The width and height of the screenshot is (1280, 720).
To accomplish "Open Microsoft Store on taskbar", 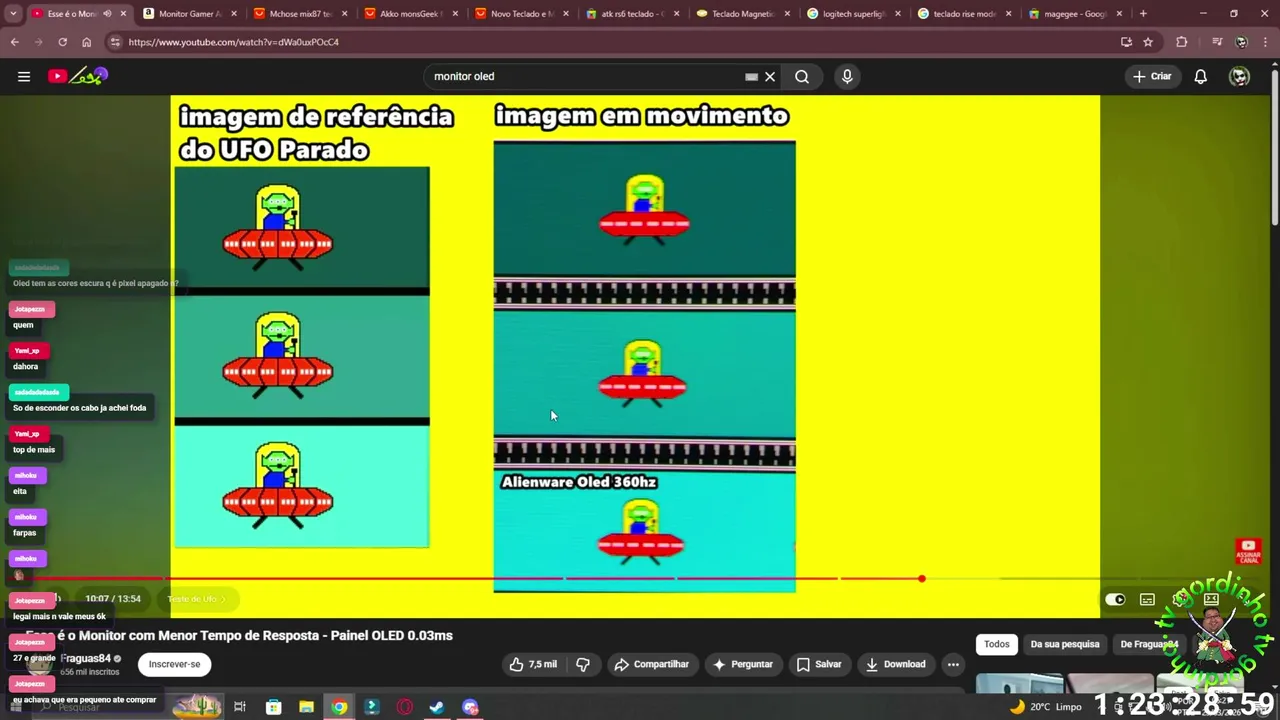I will 273,707.
